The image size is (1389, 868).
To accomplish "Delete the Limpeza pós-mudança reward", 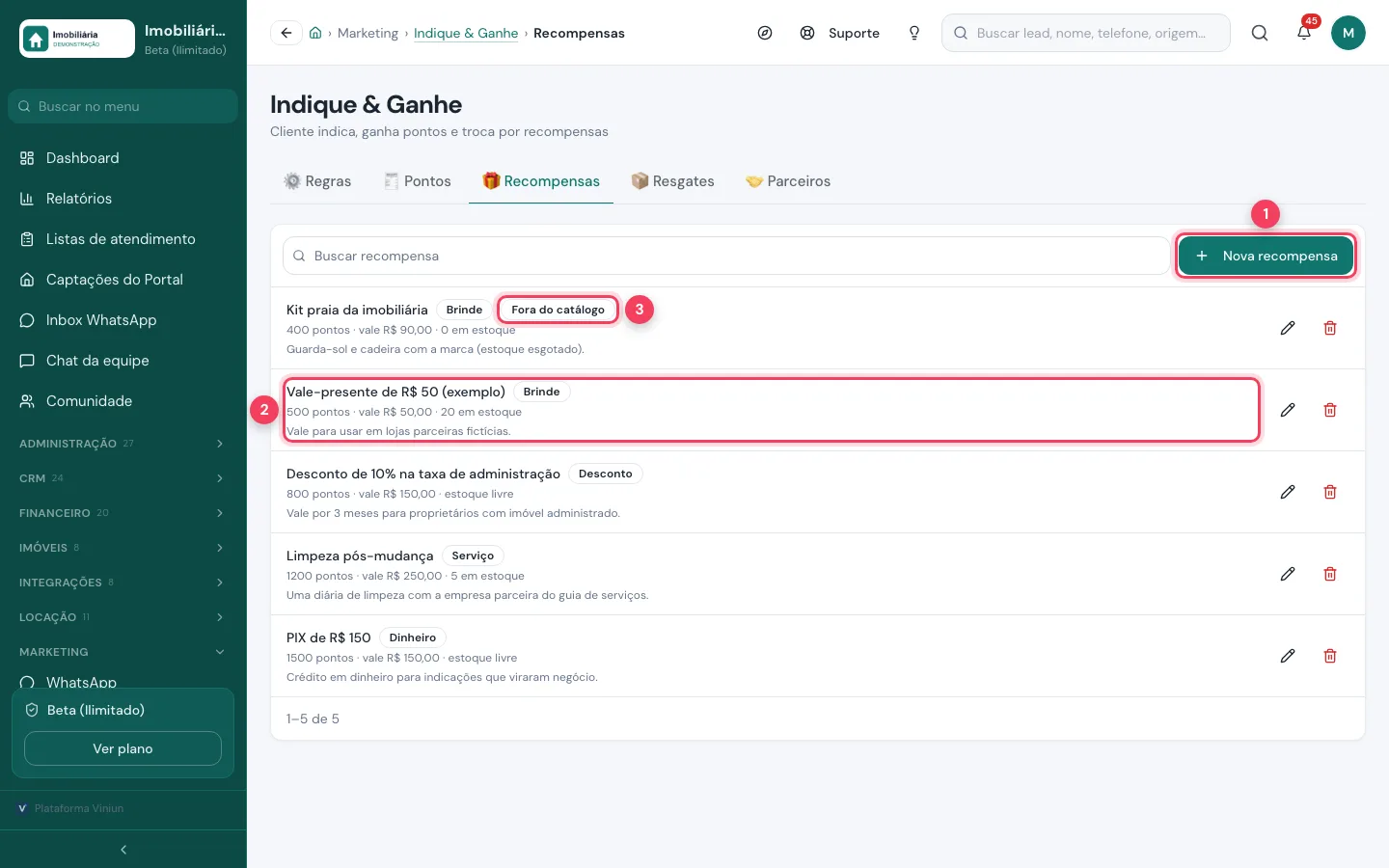I will pyautogui.click(x=1330, y=574).
